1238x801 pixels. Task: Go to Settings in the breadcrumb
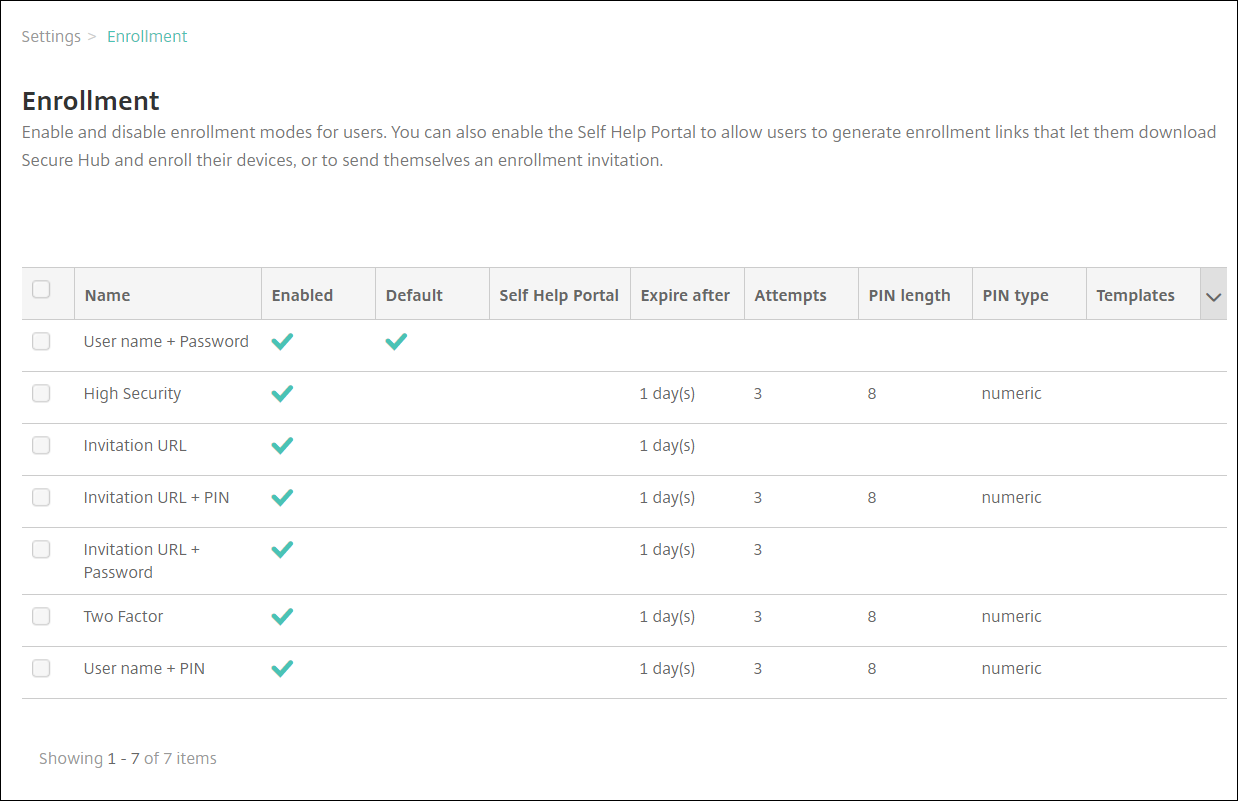(51, 37)
